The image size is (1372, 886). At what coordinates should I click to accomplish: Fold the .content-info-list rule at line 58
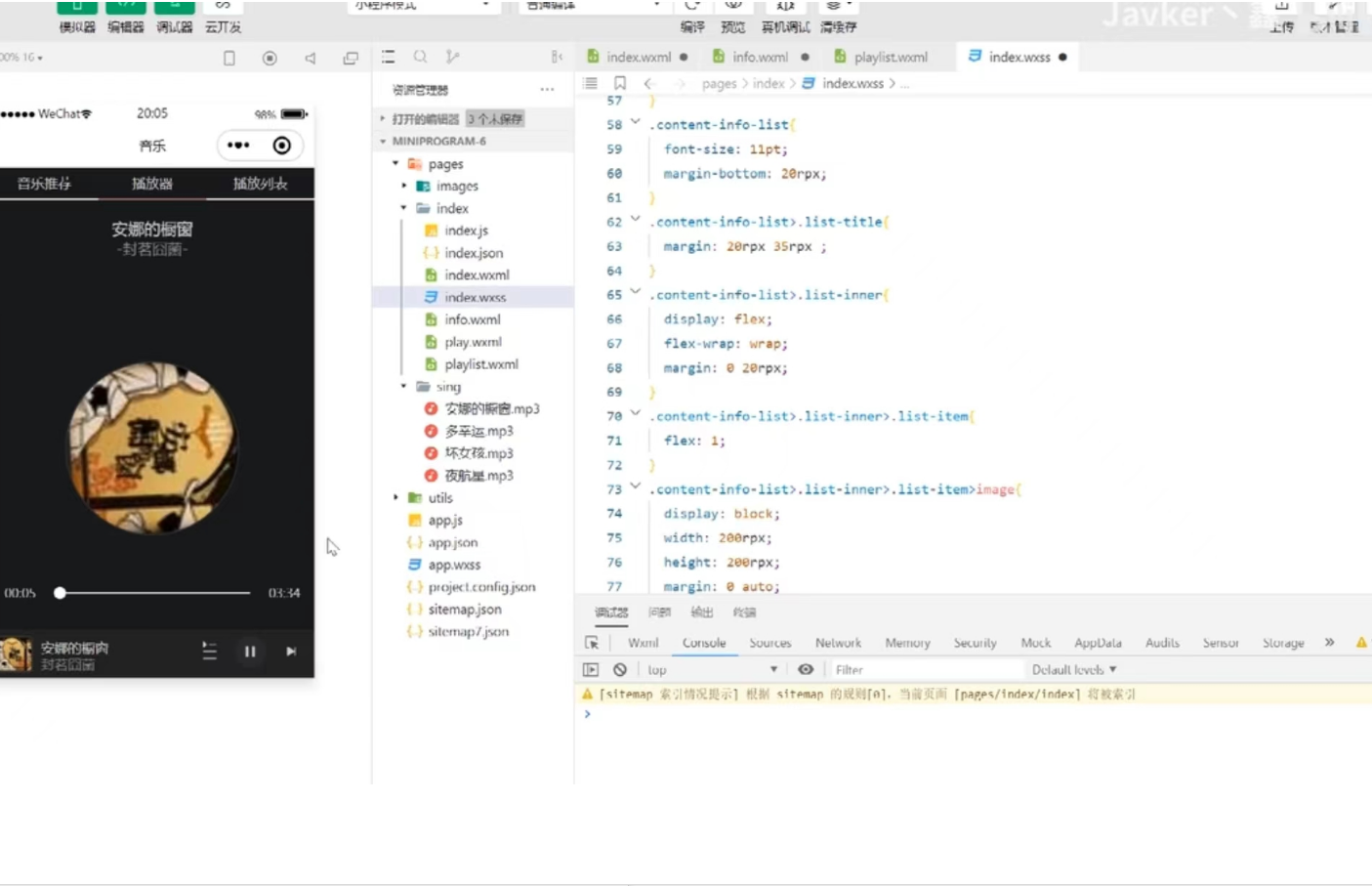635,123
